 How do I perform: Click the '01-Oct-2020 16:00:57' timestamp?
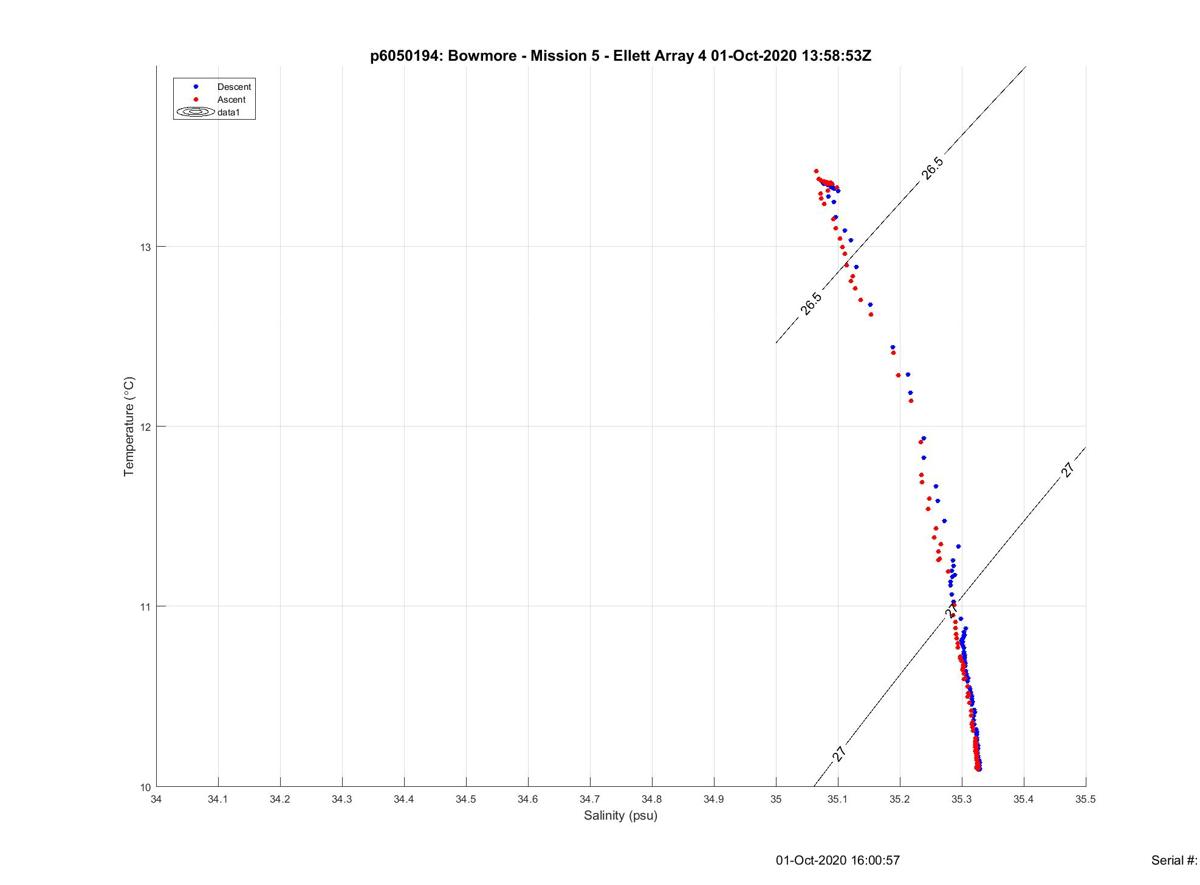click(x=838, y=860)
